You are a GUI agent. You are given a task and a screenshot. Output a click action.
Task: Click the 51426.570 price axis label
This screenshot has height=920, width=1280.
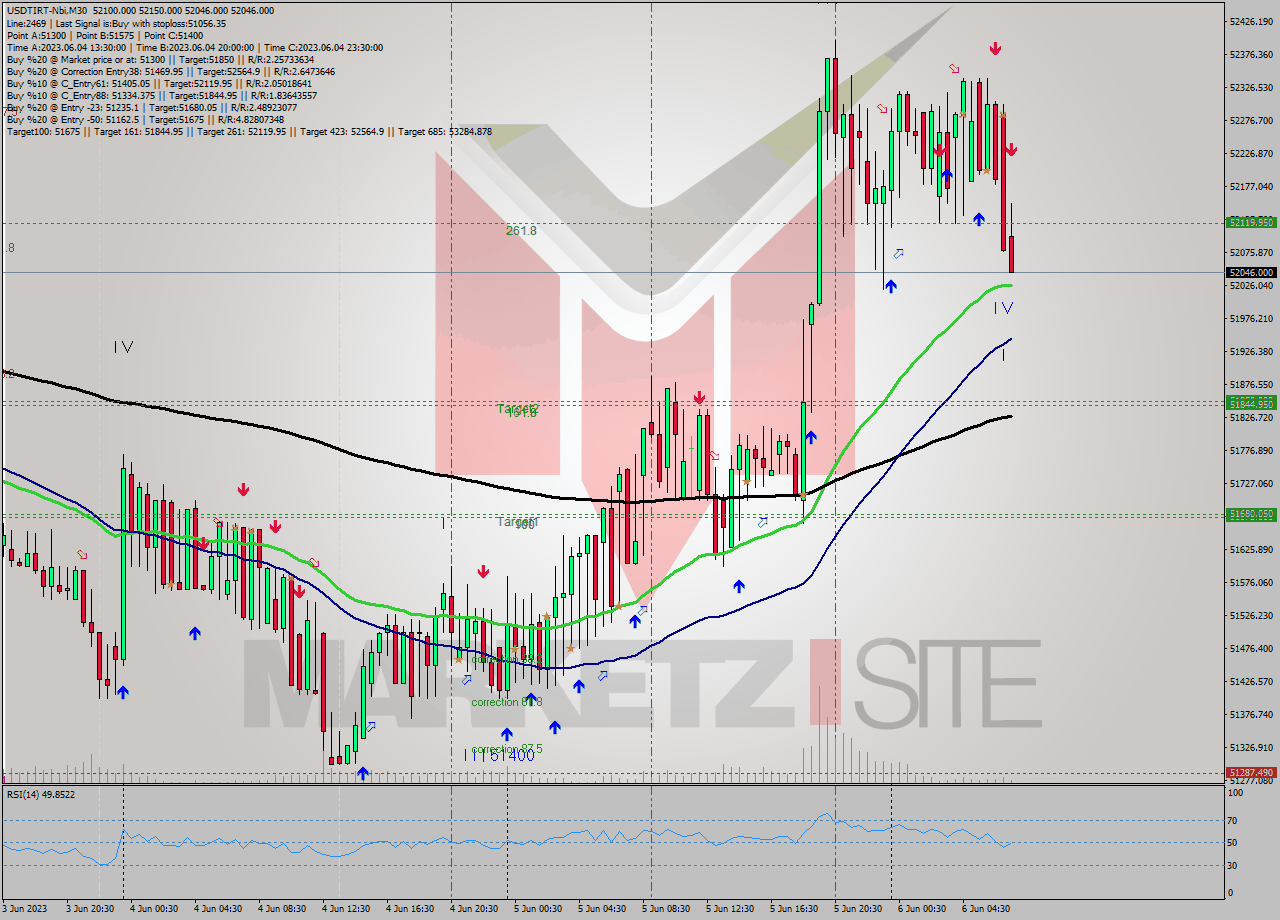(1250, 681)
